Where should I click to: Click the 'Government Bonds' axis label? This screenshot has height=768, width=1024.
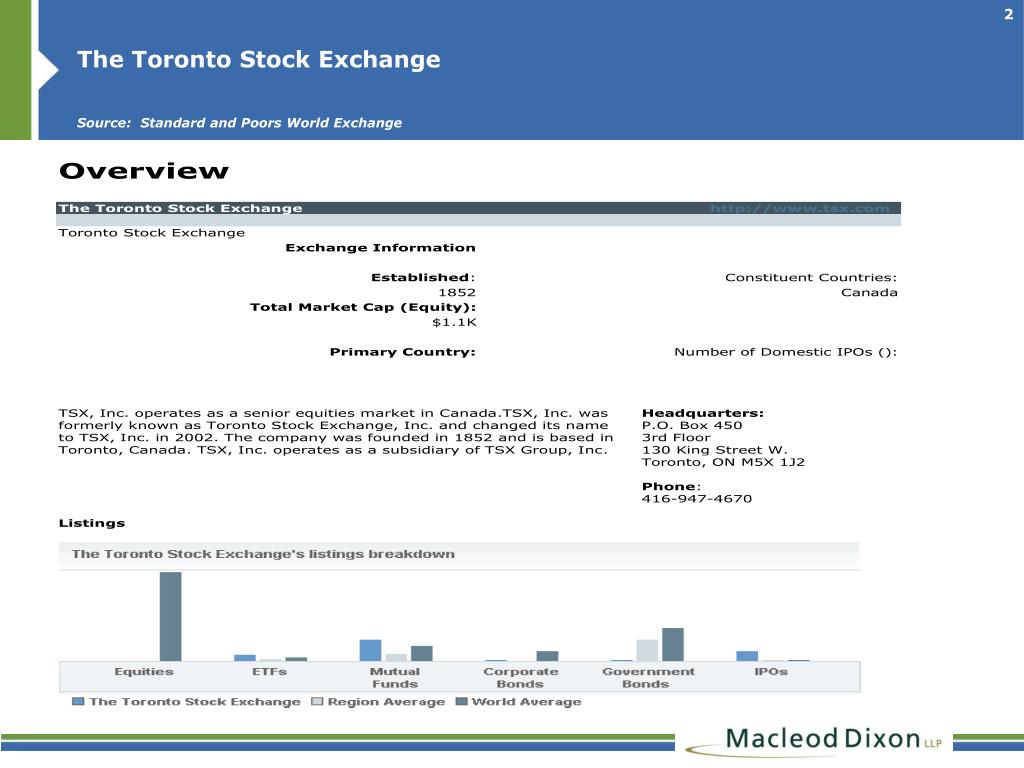[x=648, y=678]
